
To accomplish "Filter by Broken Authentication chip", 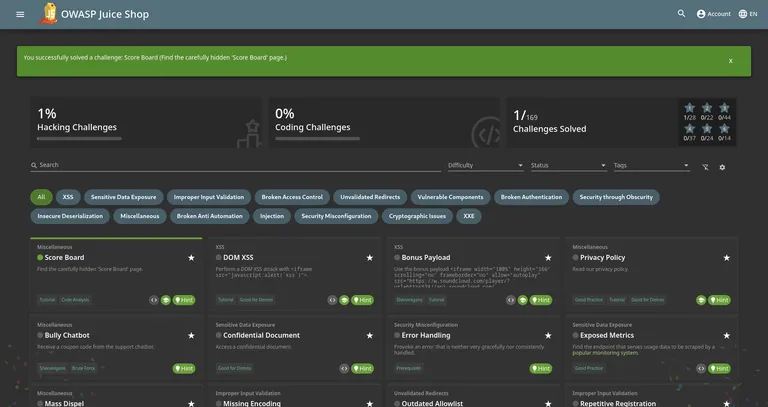I will click(x=531, y=197).
